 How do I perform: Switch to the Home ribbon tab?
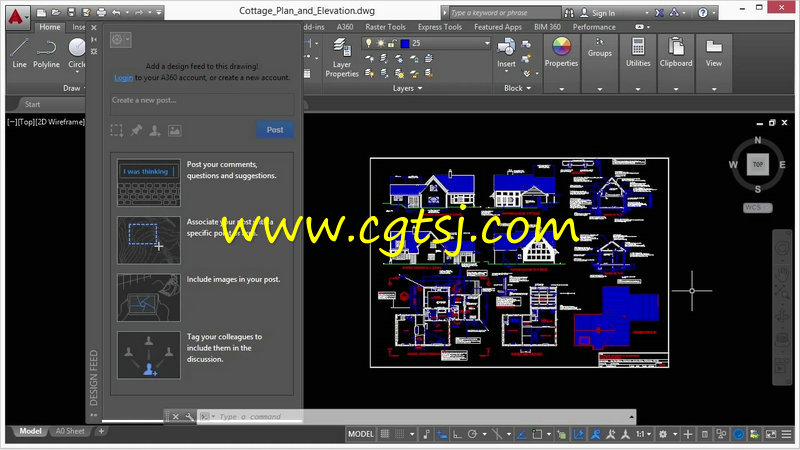pyautogui.click(x=49, y=27)
